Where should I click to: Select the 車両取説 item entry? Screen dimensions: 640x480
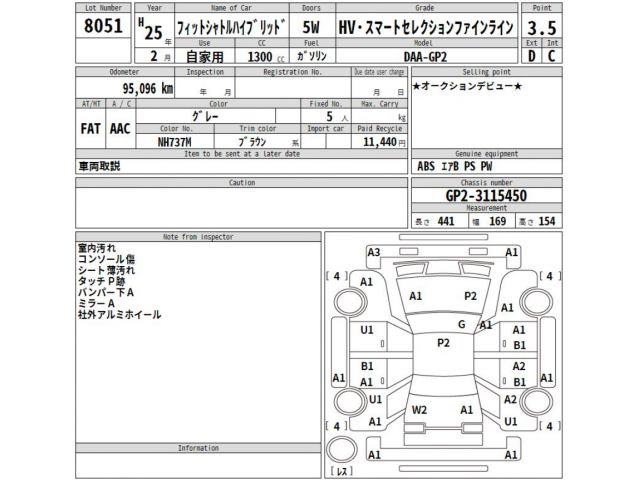[x=99, y=167]
